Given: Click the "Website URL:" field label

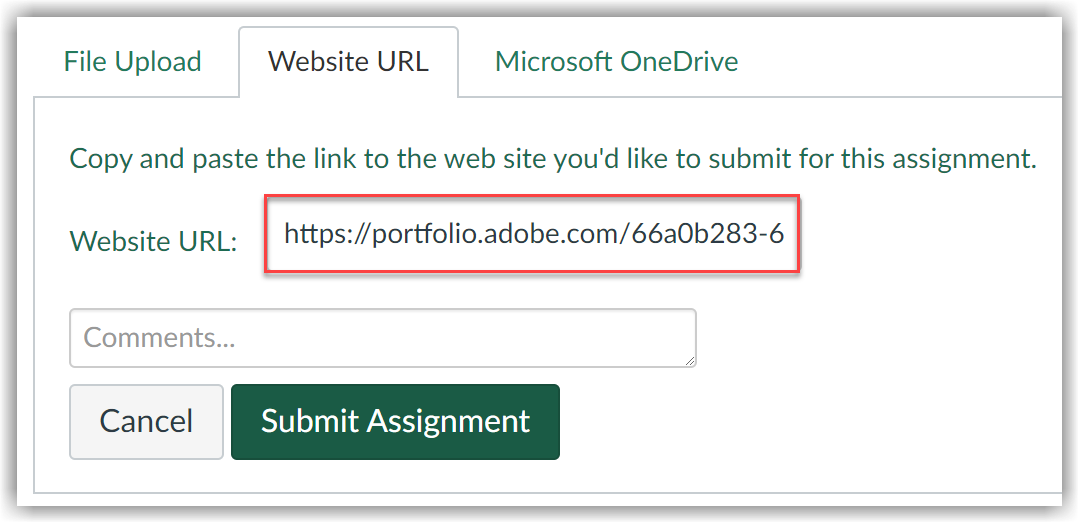Looking at the screenshot, I should coord(153,240).
